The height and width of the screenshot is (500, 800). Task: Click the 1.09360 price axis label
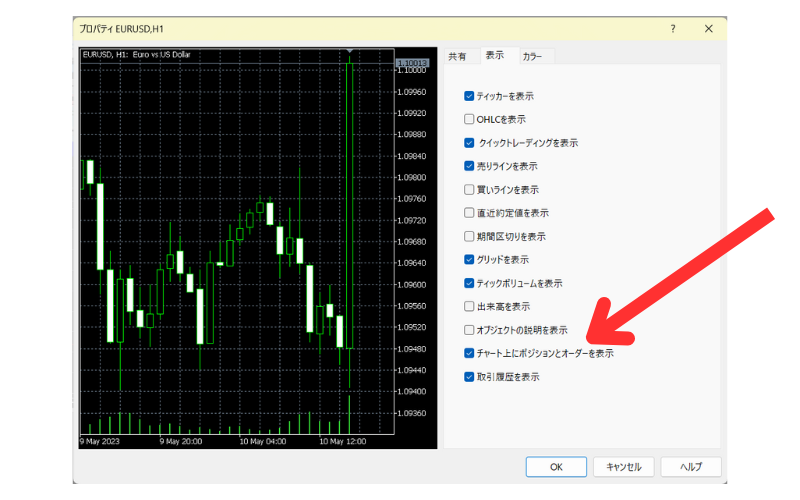pyautogui.click(x=411, y=413)
